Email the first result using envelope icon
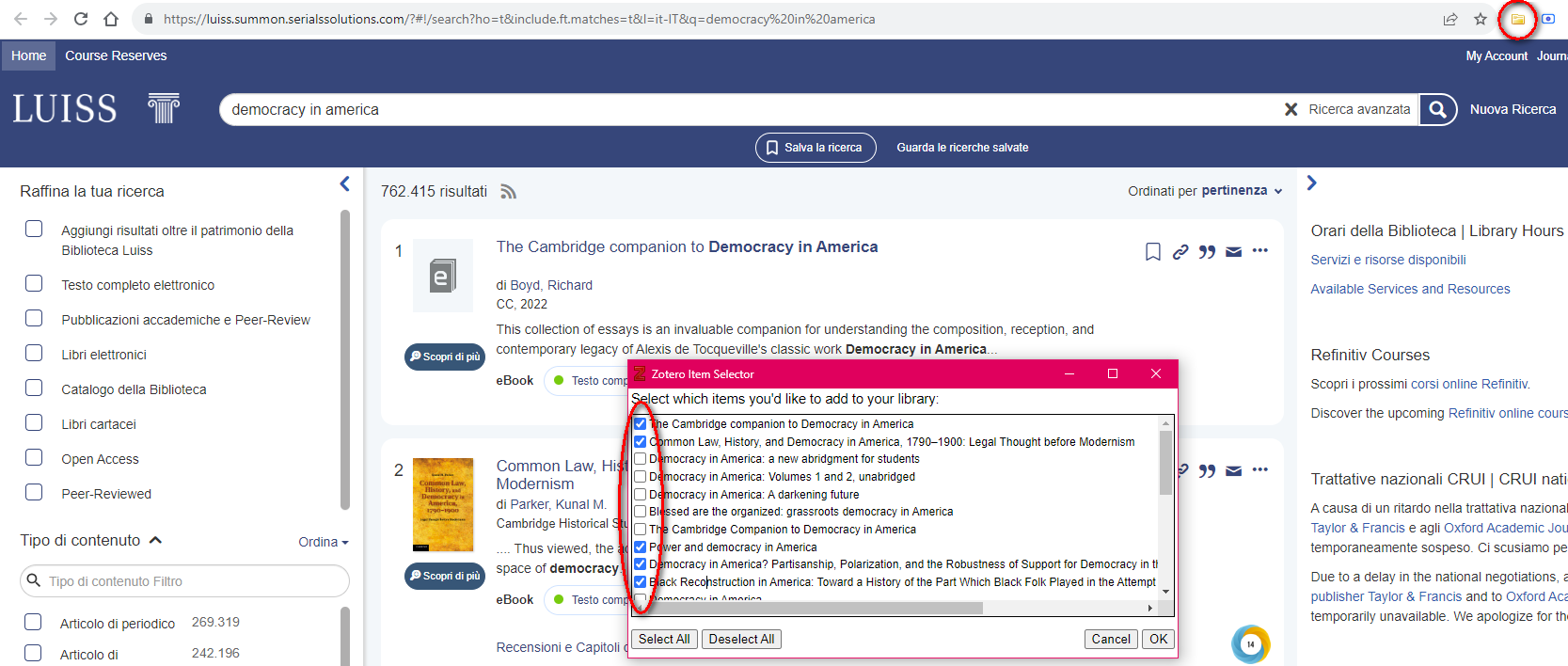 pyautogui.click(x=1234, y=251)
